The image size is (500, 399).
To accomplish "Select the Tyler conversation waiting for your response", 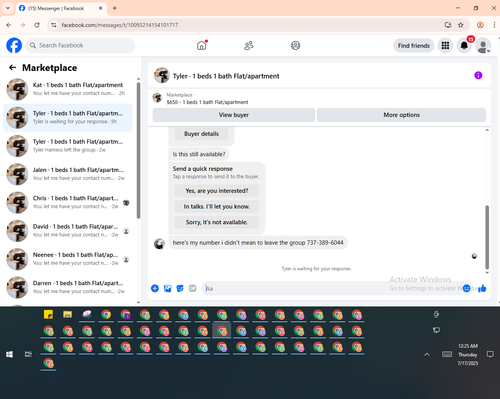I will 68,117.
